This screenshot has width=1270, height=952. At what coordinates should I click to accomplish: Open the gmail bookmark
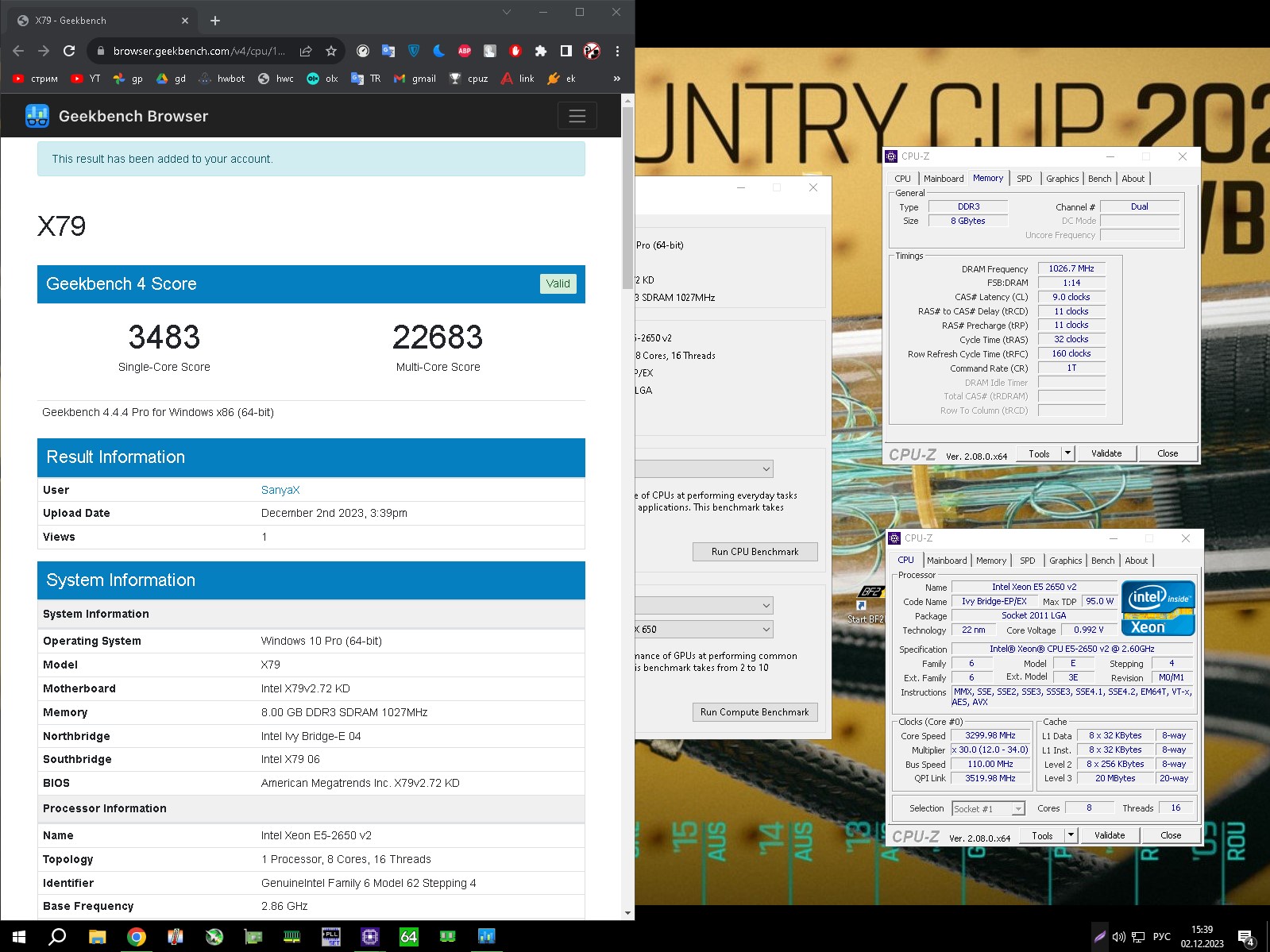coord(415,79)
